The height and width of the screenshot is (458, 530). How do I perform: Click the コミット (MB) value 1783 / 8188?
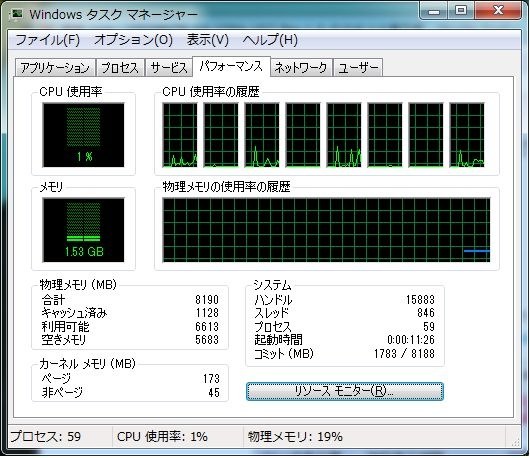pos(404,354)
